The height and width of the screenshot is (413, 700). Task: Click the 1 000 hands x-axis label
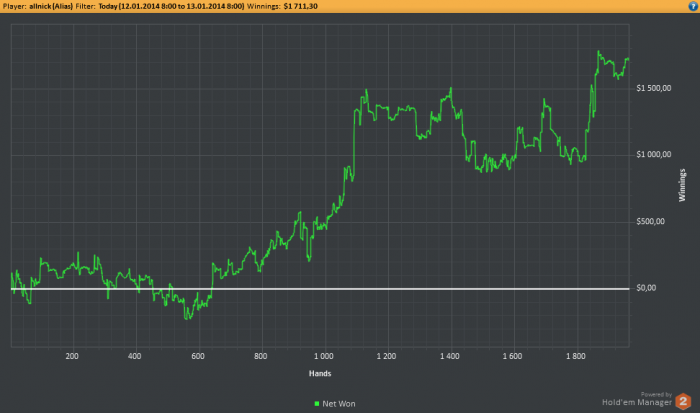click(x=323, y=356)
